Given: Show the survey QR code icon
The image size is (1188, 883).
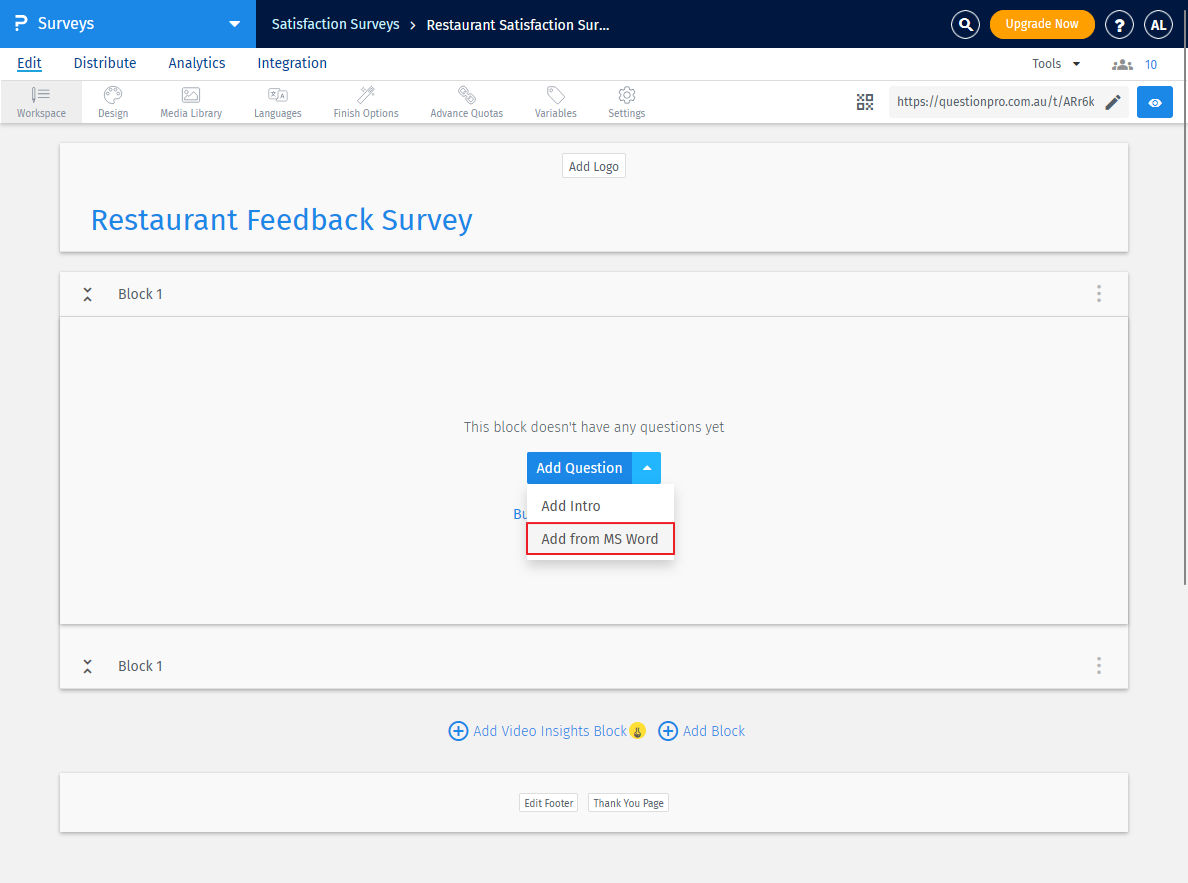Looking at the screenshot, I should click(x=865, y=101).
